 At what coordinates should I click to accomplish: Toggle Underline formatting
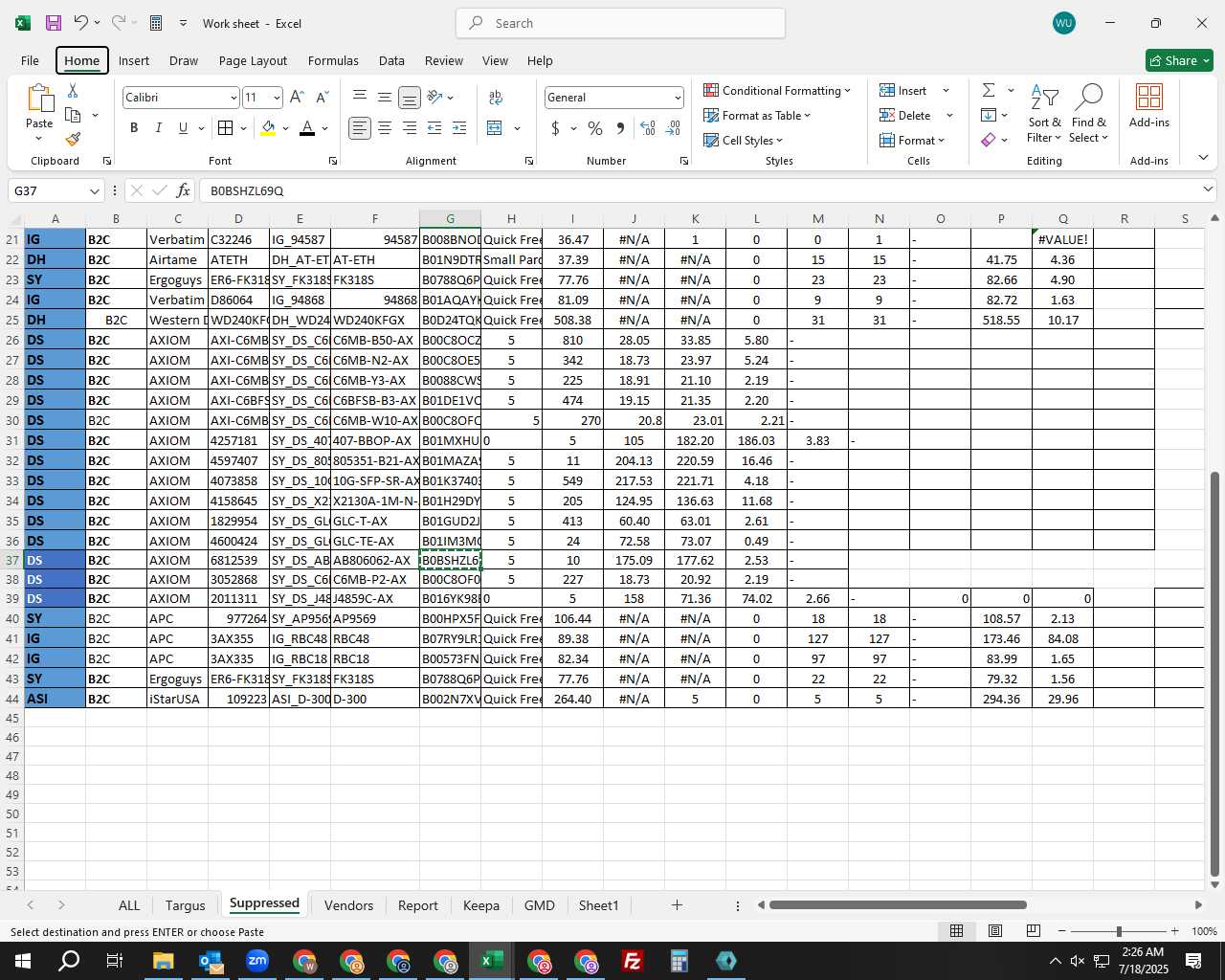click(x=183, y=128)
